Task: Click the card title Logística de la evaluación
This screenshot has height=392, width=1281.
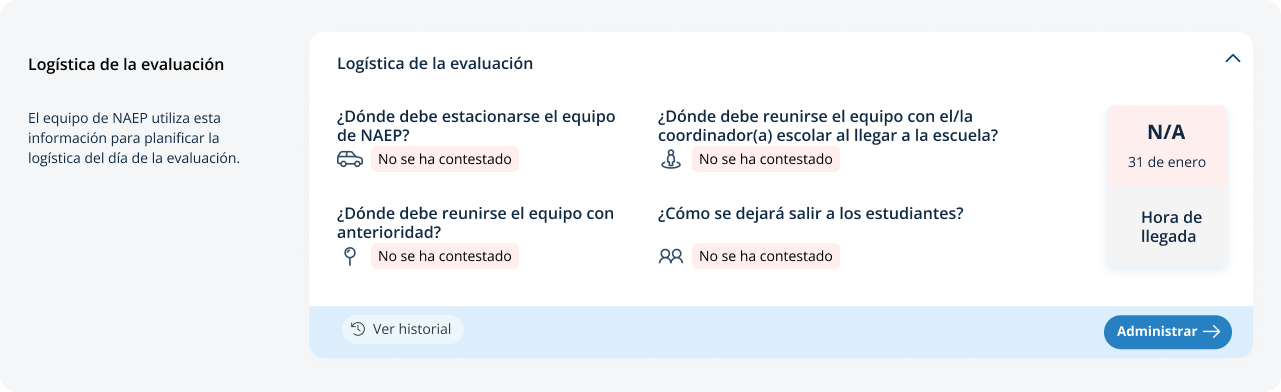Action: pos(435,63)
